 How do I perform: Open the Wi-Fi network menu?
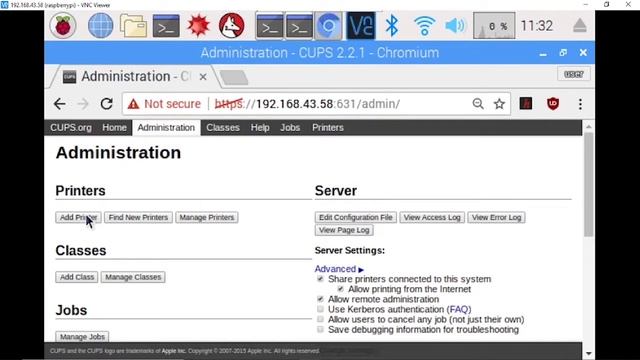tap(424, 26)
